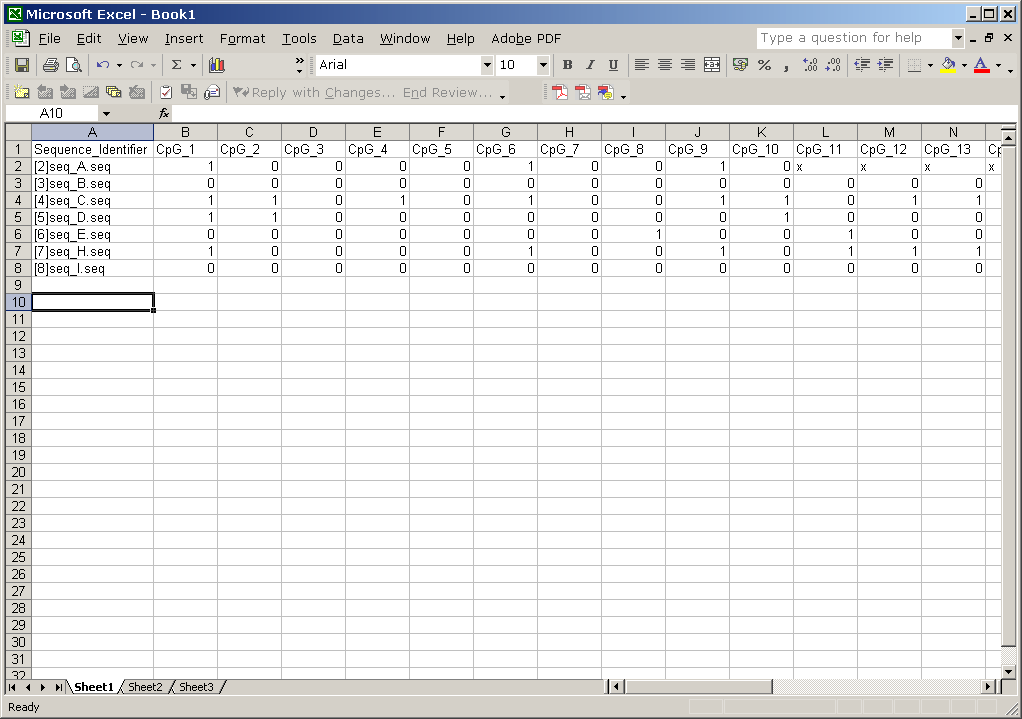Click the Create Microsoft Outlook Task icon
The image size is (1022, 719).
[x=166, y=92]
